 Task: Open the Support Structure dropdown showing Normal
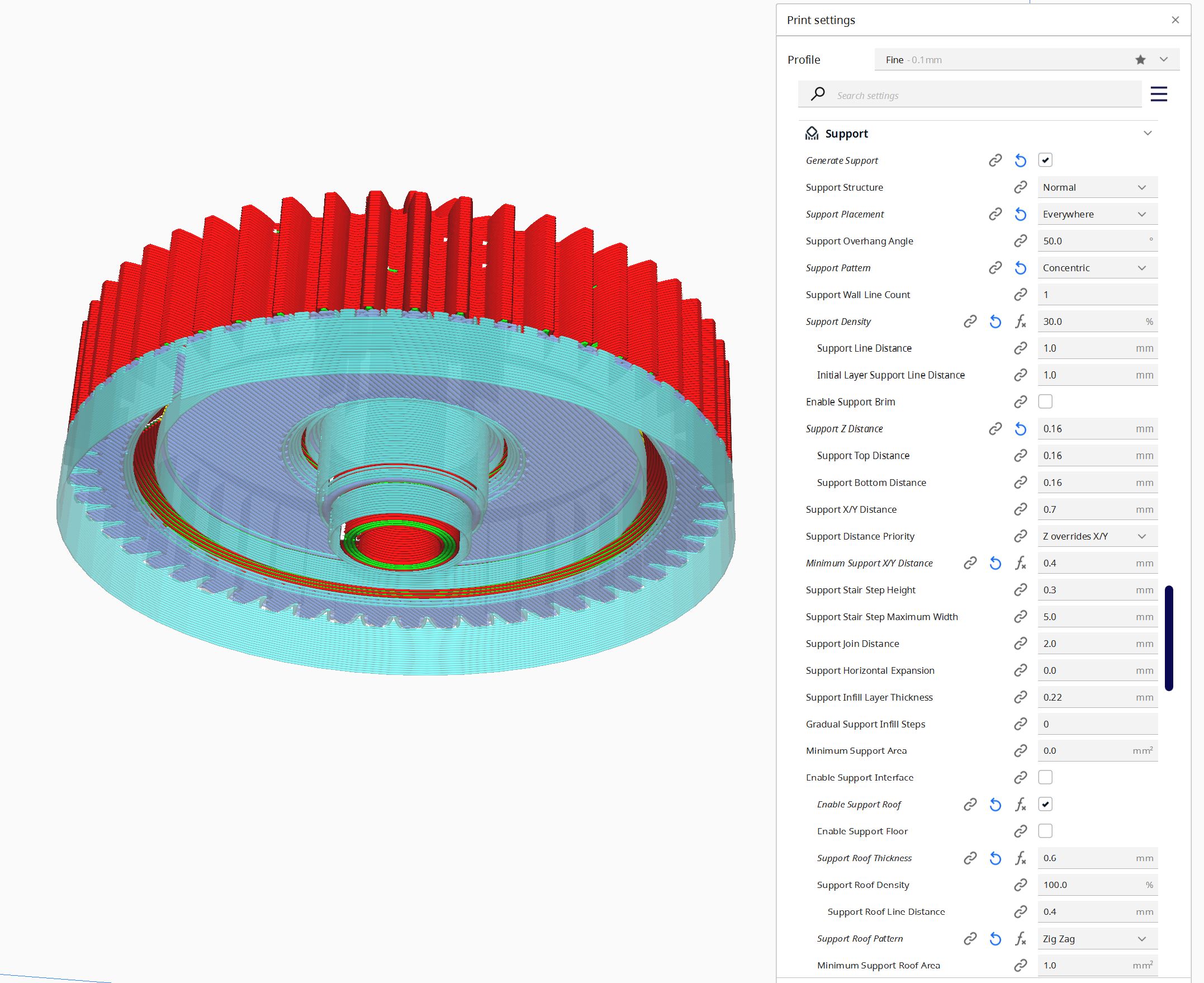click(1097, 187)
